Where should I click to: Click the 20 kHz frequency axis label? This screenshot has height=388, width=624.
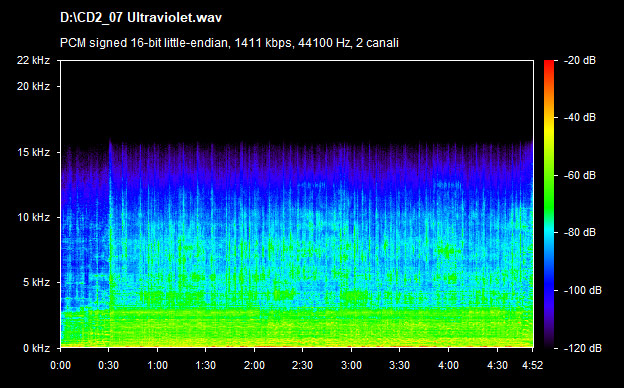[x=33, y=86]
